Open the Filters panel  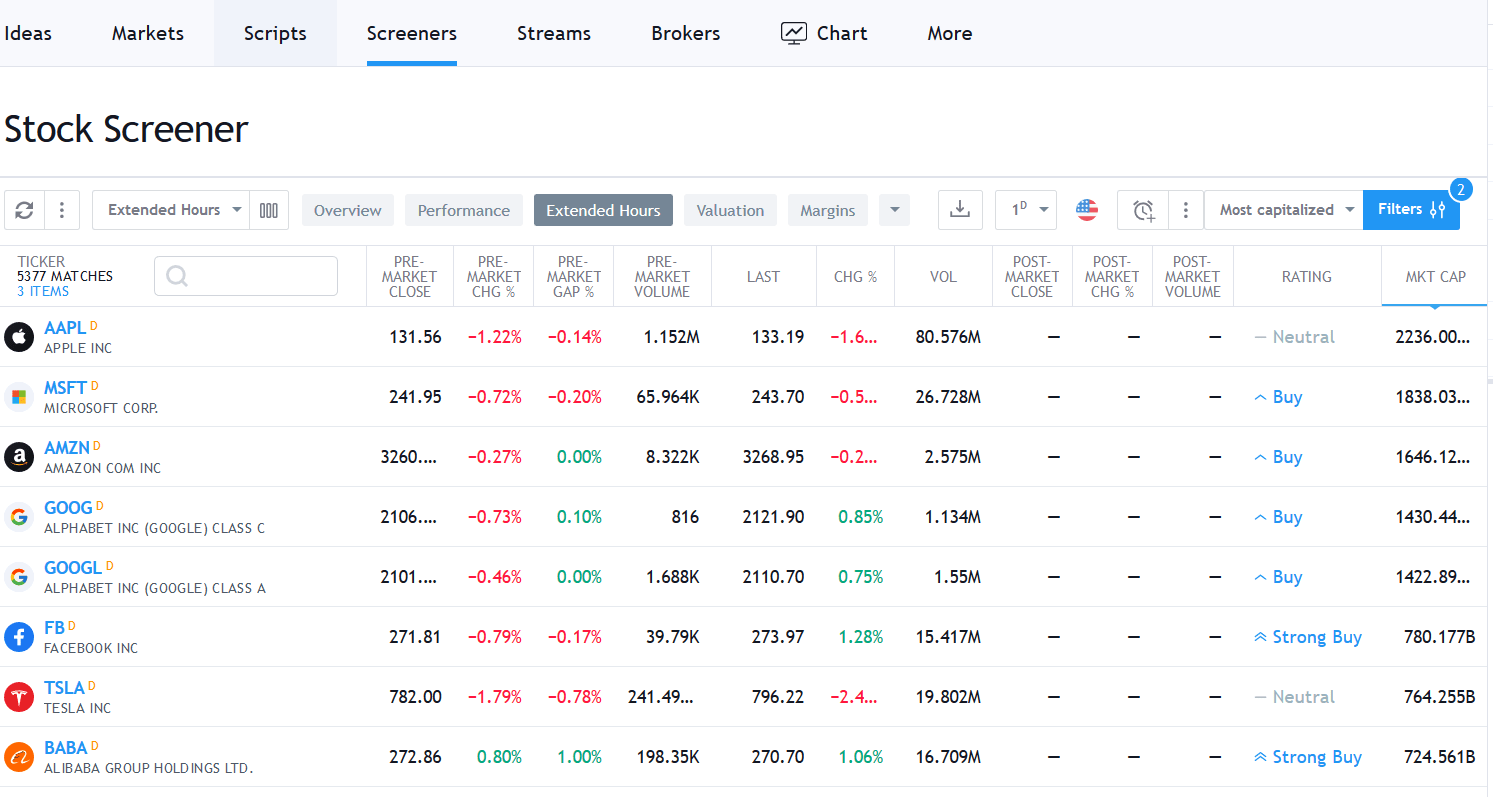[1411, 209]
